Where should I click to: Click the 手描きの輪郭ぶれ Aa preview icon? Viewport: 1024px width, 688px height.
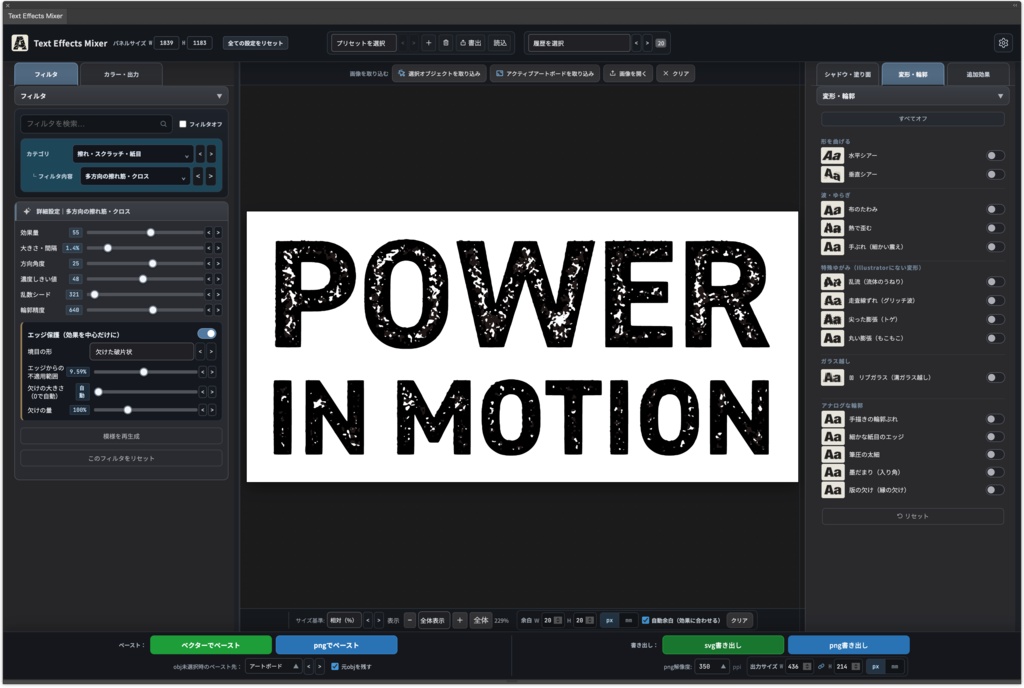(832, 419)
